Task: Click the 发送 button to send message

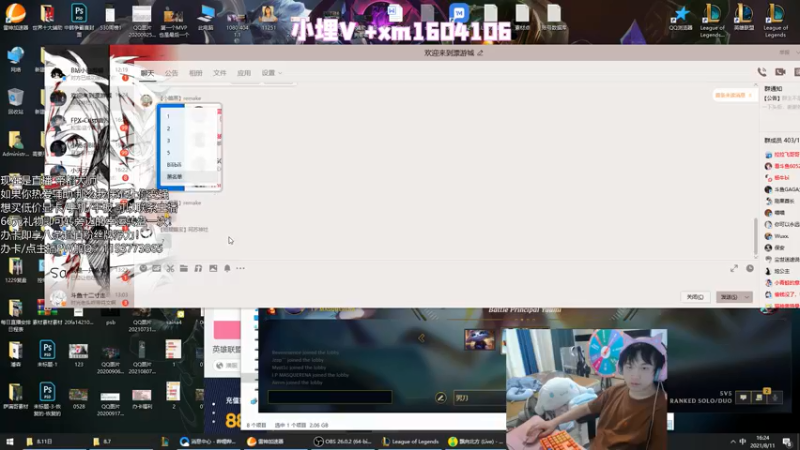Action: click(729, 297)
